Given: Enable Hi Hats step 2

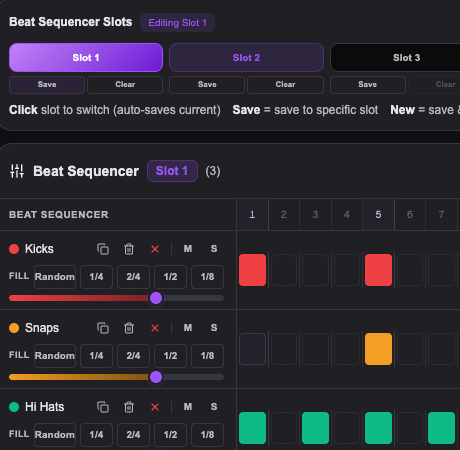Looking at the screenshot, I should (x=284, y=428).
